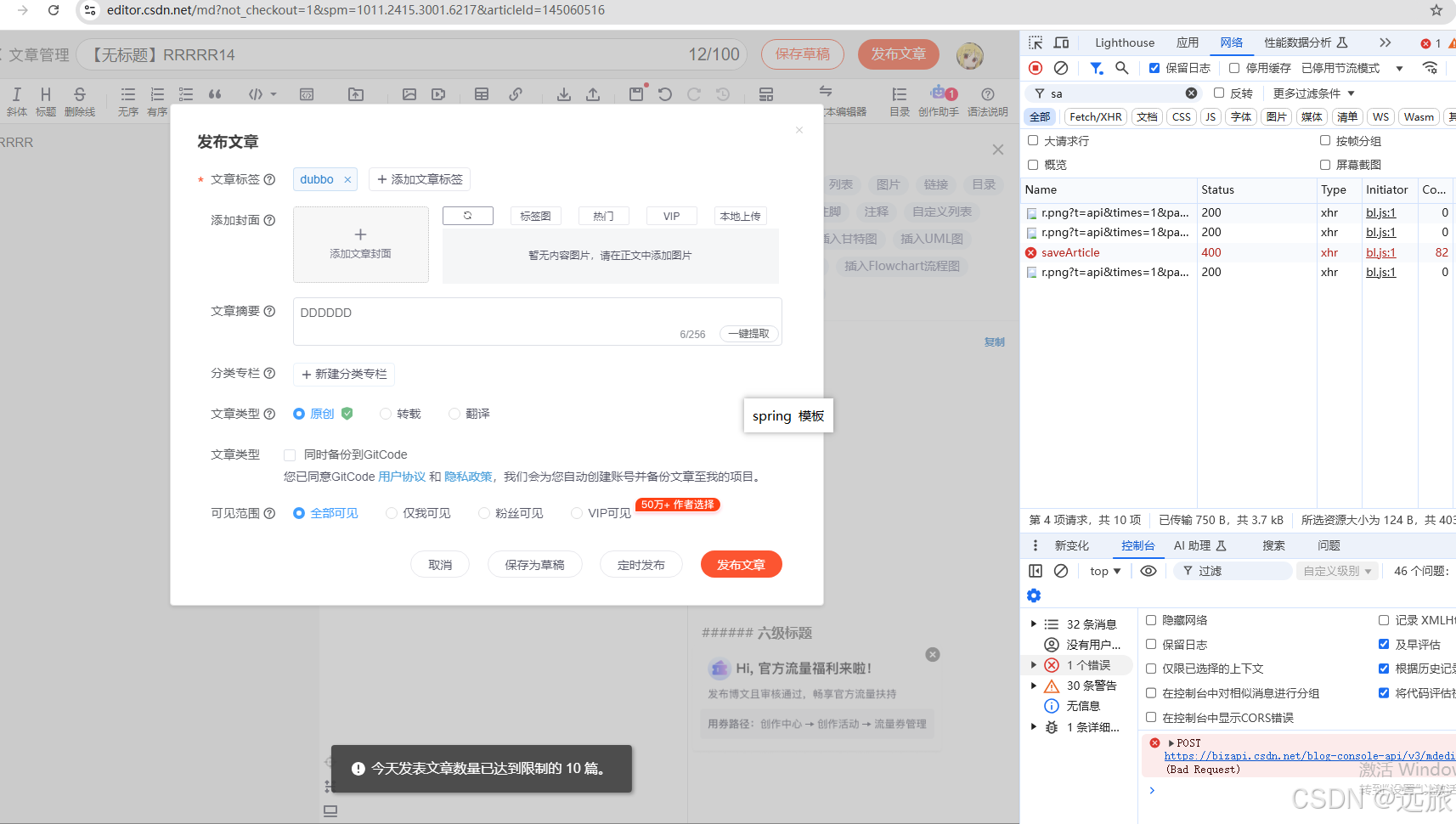The image size is (1456, 824).
Task: Show more DevTools tabs via chevron
Action: (1385, 42)
